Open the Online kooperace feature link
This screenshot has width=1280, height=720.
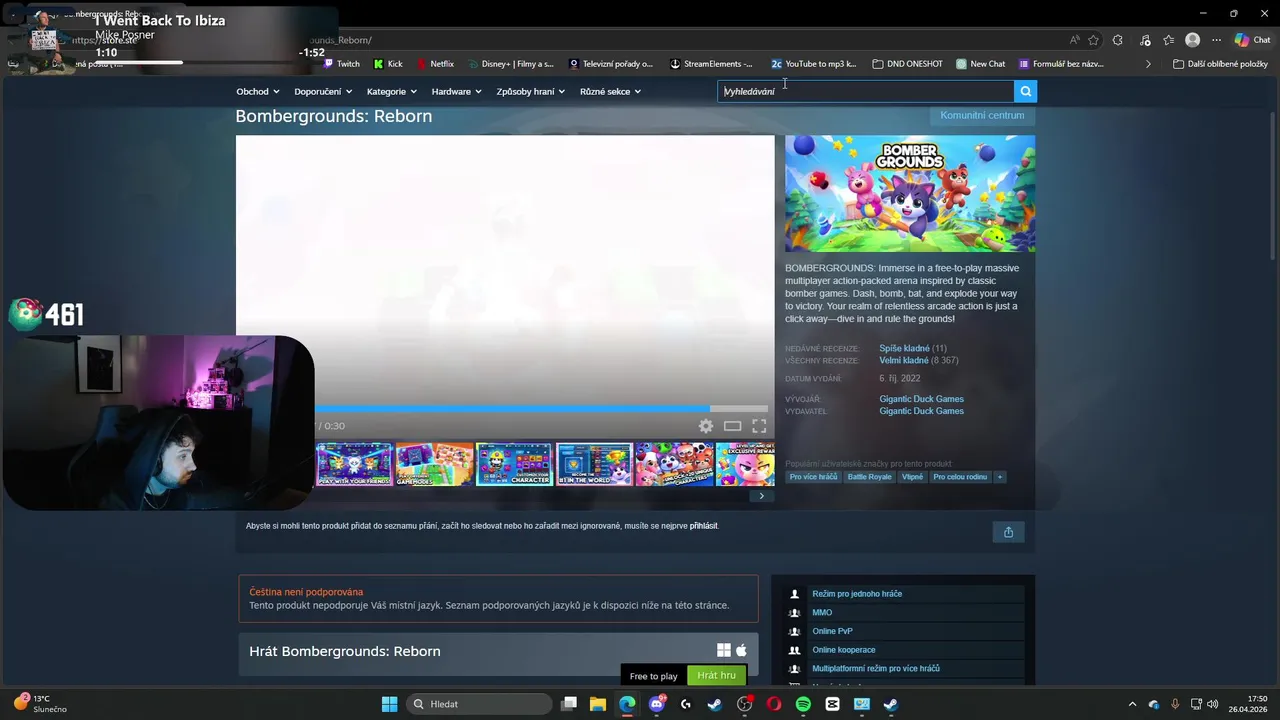click(844, 650)
